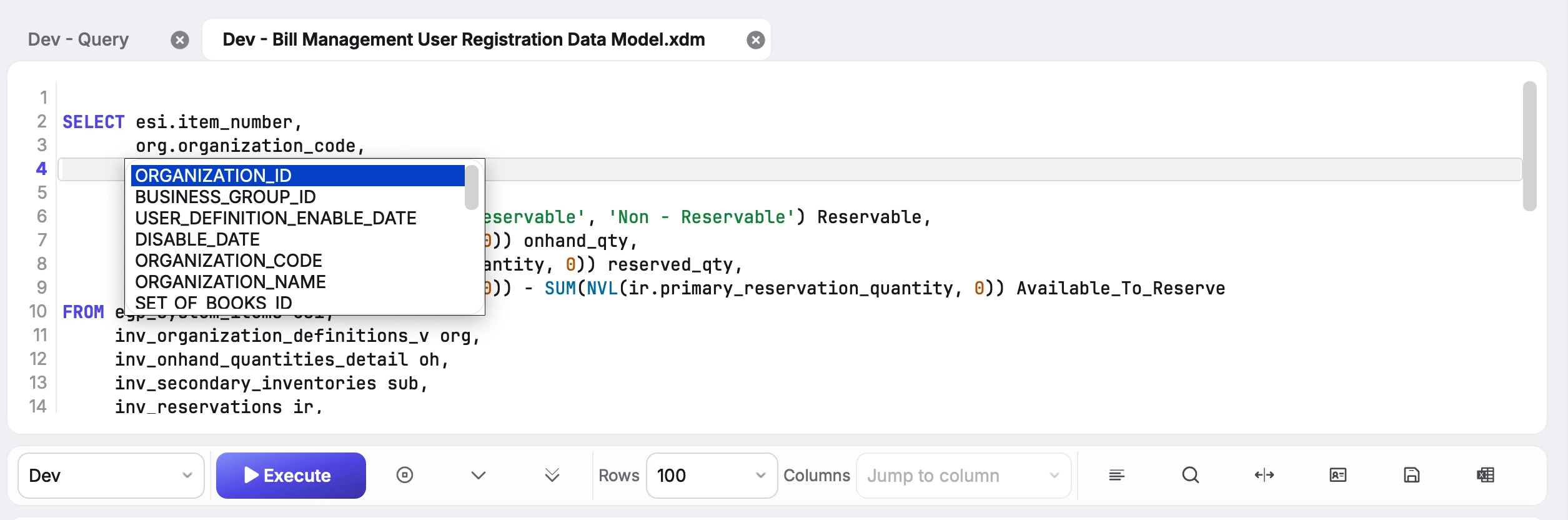The image size is (1568, 520).
Task: Pick USER_DEFINITION_ENABLE_DATE suggestion
Action: pos(297,218)
